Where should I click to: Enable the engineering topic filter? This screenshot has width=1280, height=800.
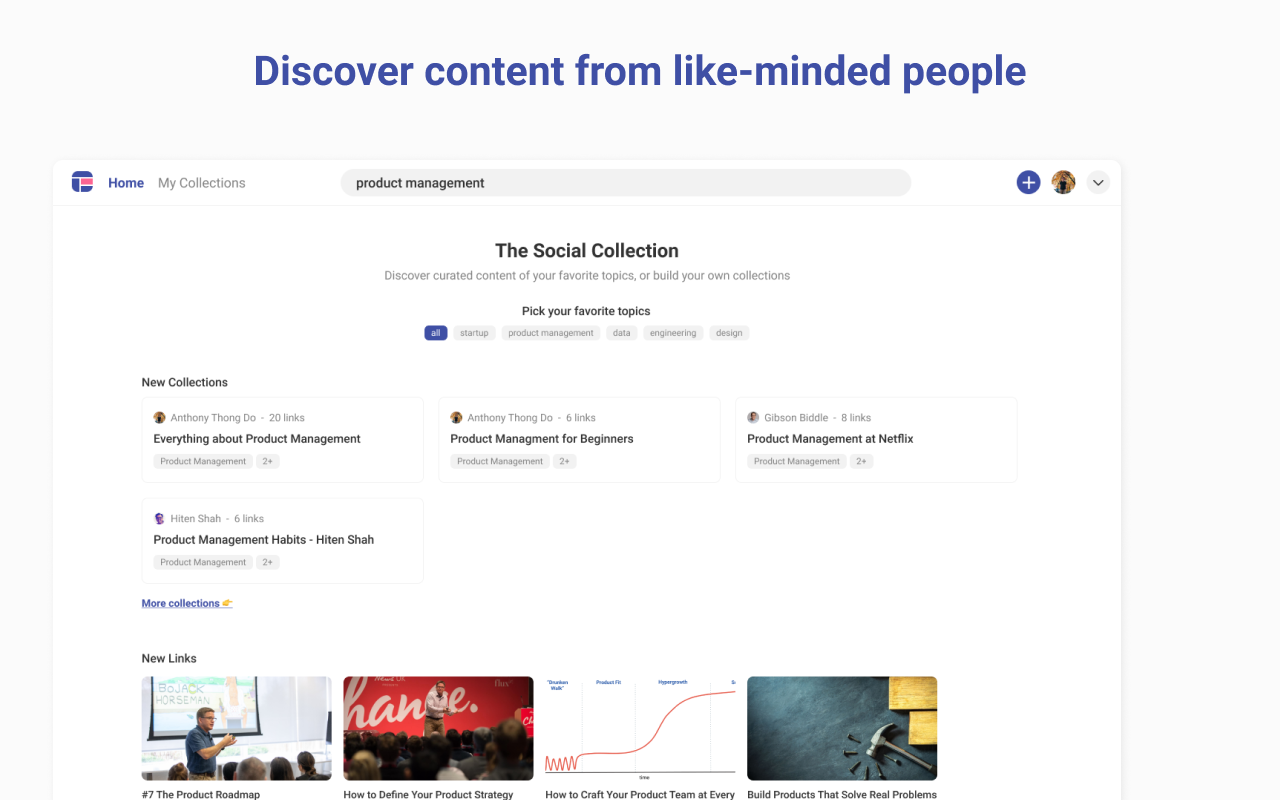coord(673,332)
